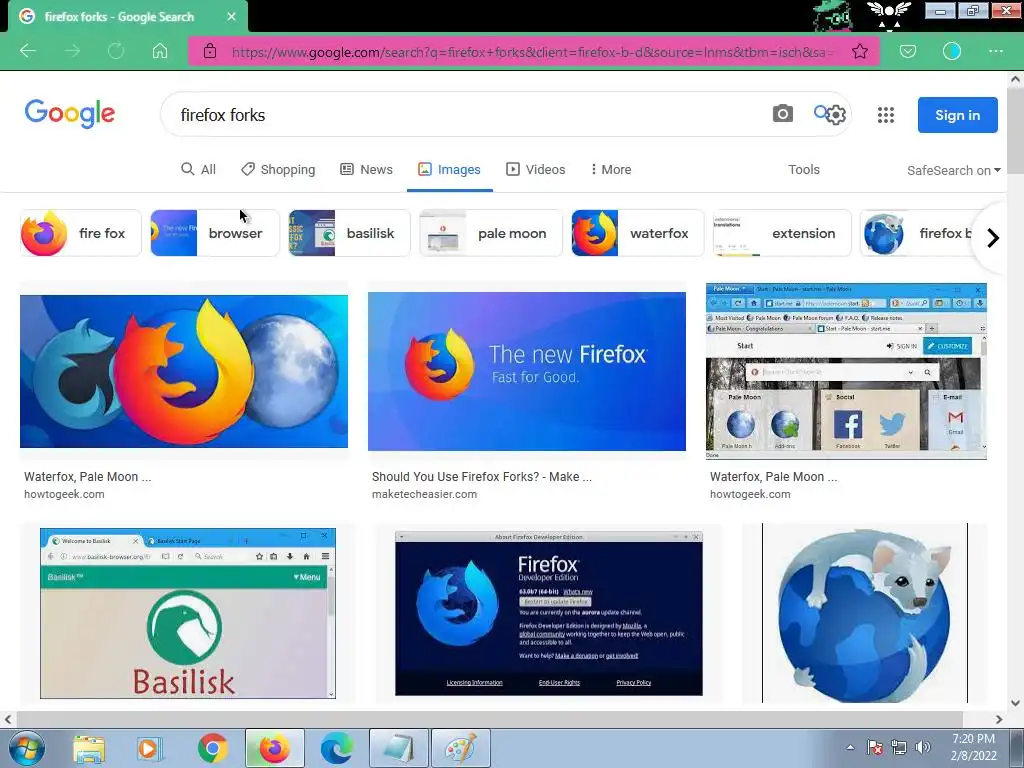Go to Google homepage via logo

[x=70, y=114]
